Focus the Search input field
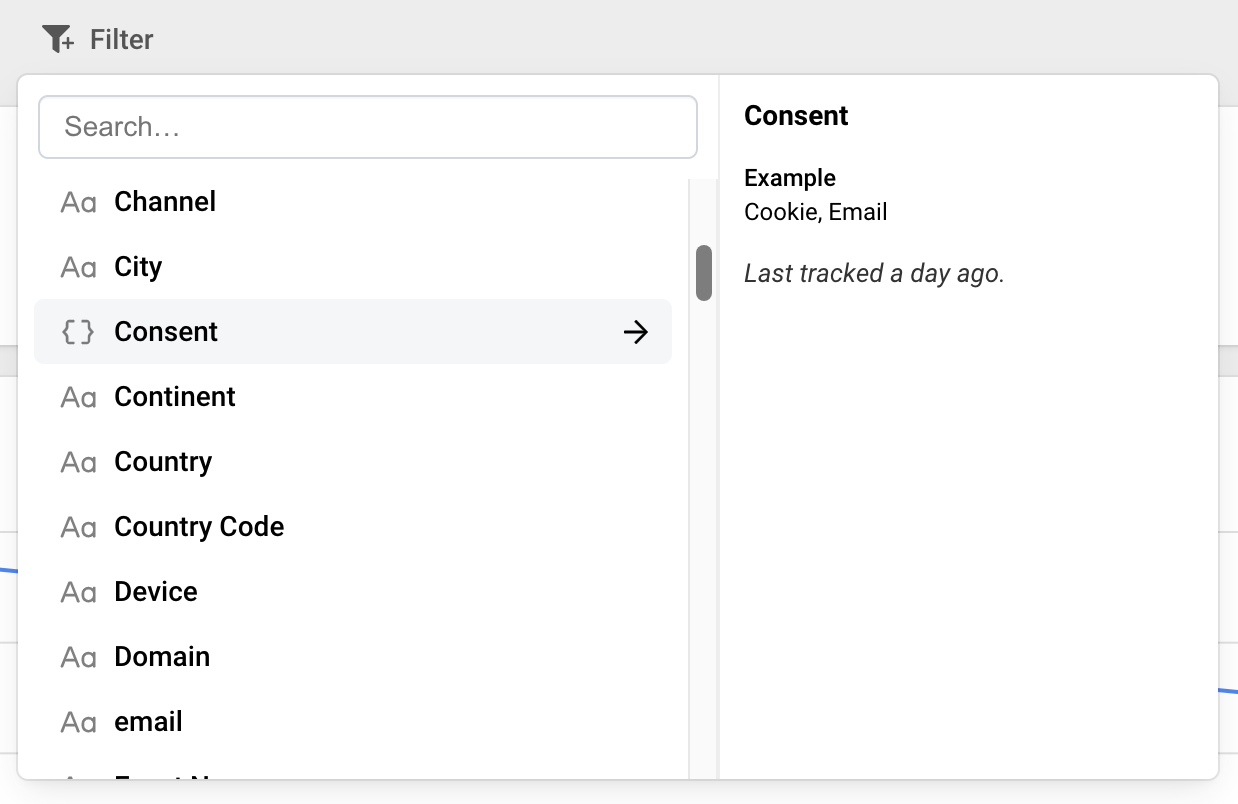This screenshot has width=1238, height=804. pos(368,127)
